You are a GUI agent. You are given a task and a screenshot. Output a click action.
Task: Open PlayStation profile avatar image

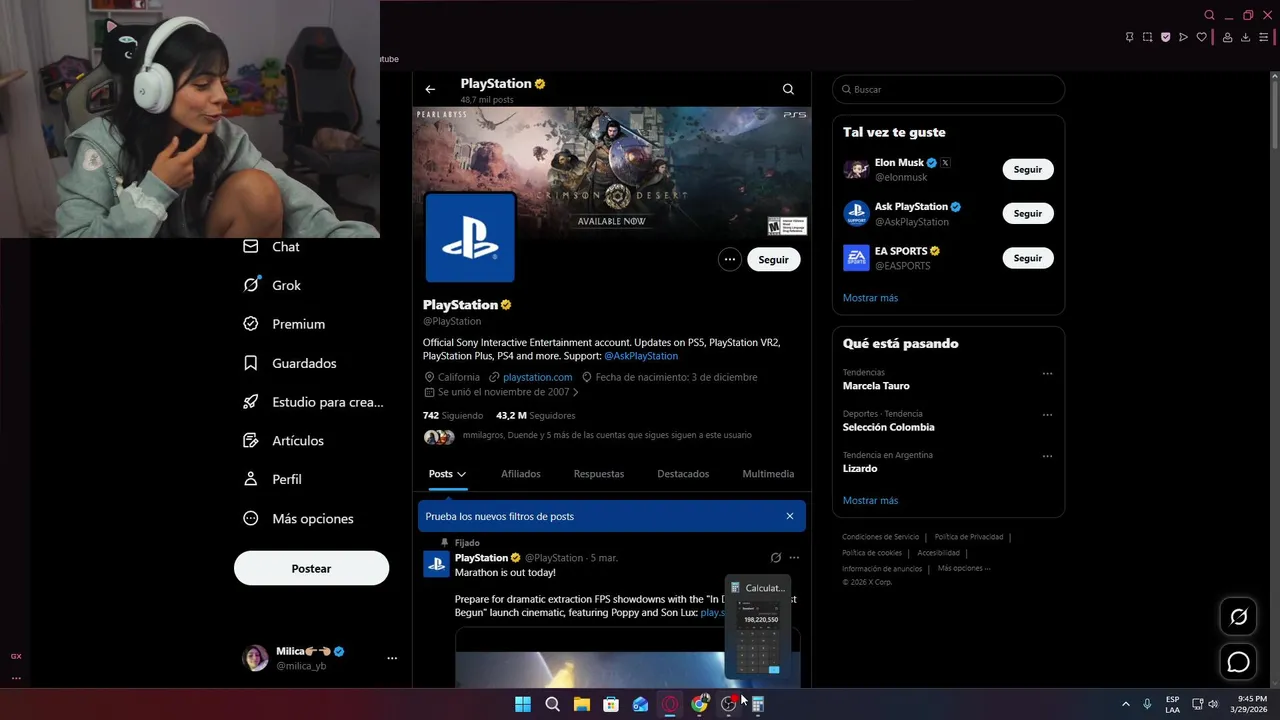coord(470,238)
